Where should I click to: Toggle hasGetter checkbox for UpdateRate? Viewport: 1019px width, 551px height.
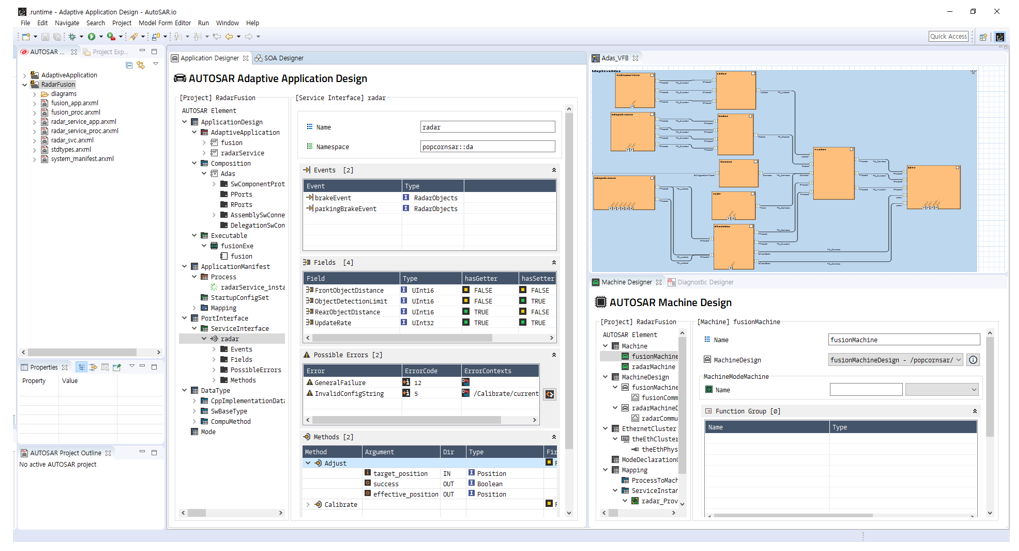click(466, 323)
